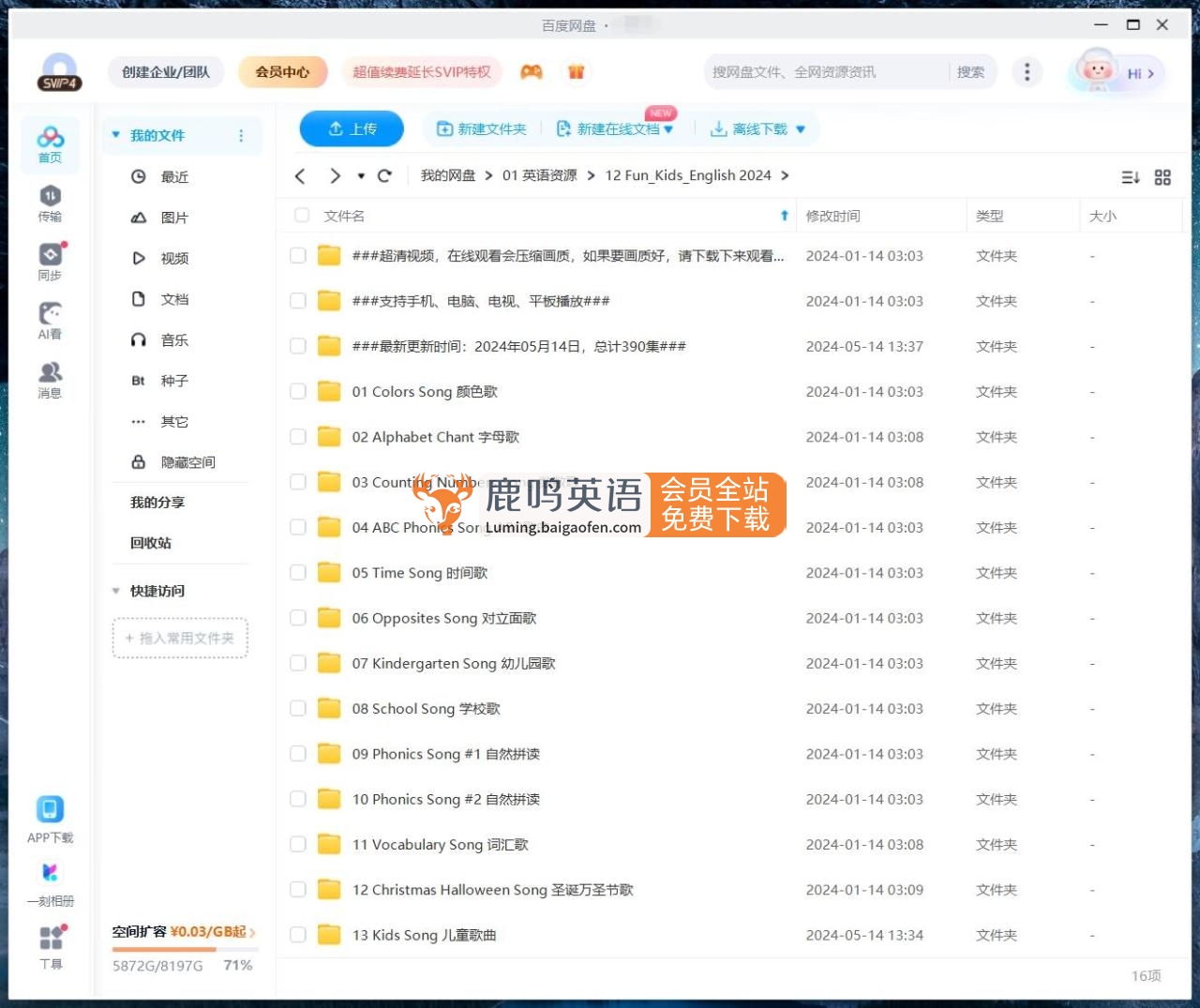
Task: Click the 会员中心 button
Action: (282, 72)
